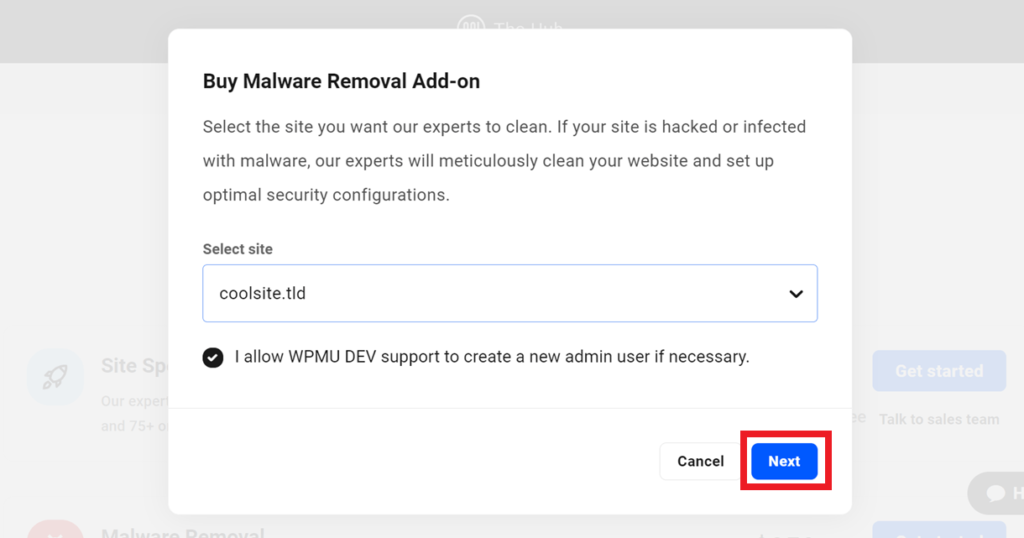Click the Site Speed service heading text

135,366
